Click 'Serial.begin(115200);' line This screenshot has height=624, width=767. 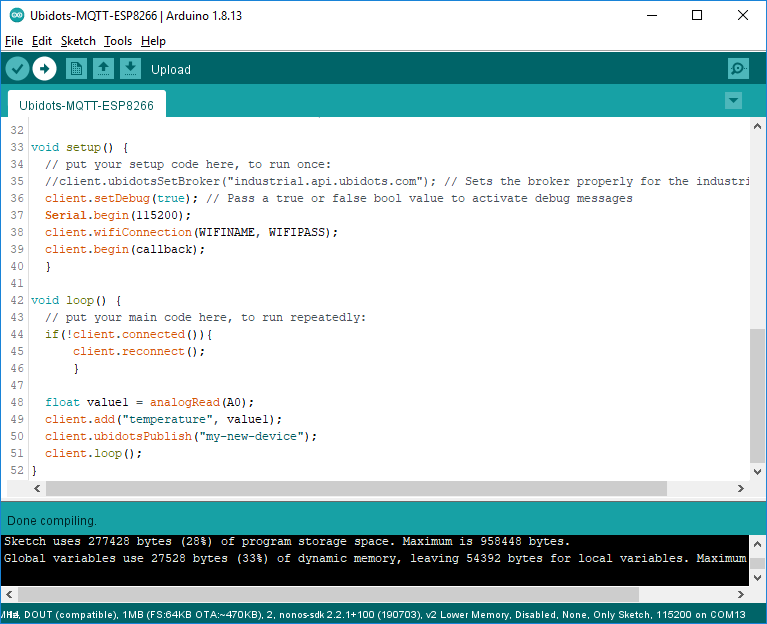(x=118, y=215)
